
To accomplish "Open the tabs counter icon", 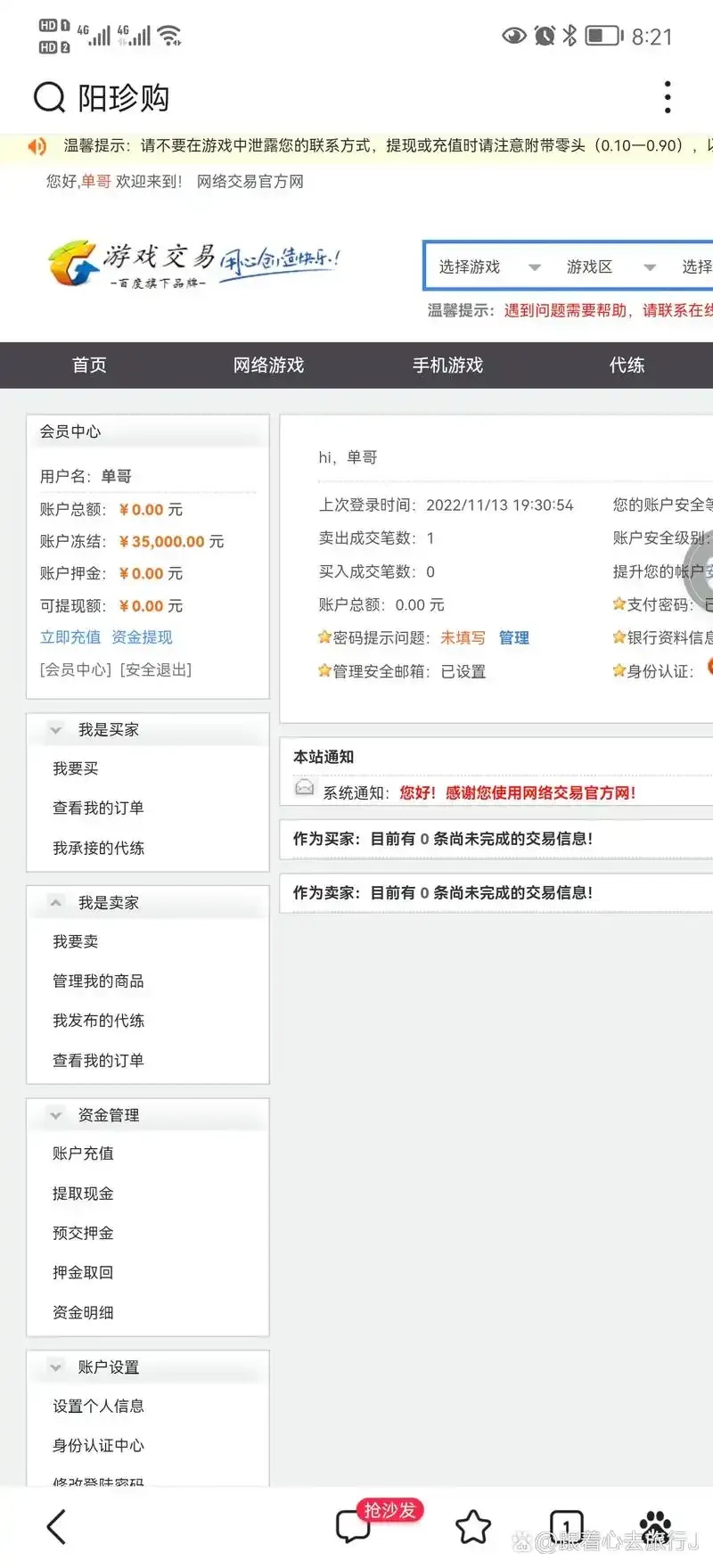I will point(566,1526).
